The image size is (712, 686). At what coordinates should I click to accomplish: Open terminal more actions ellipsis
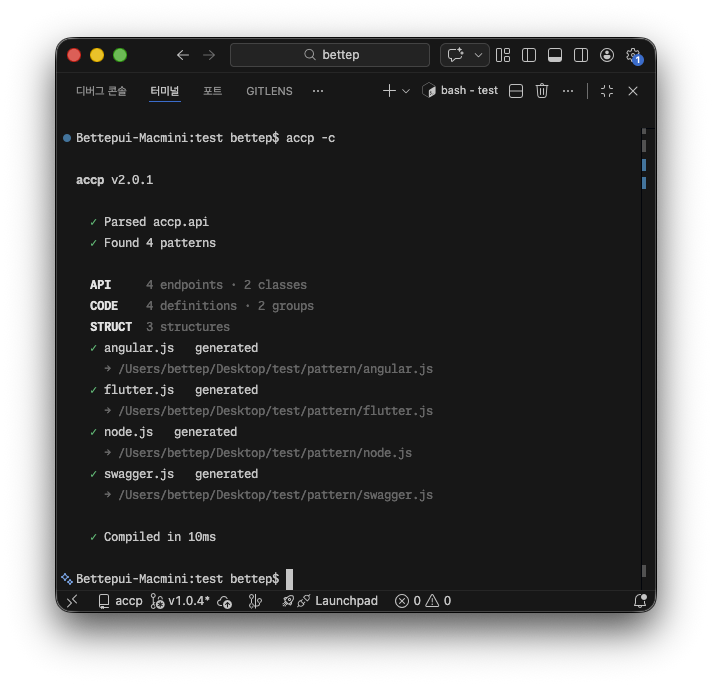pos(568,91)
